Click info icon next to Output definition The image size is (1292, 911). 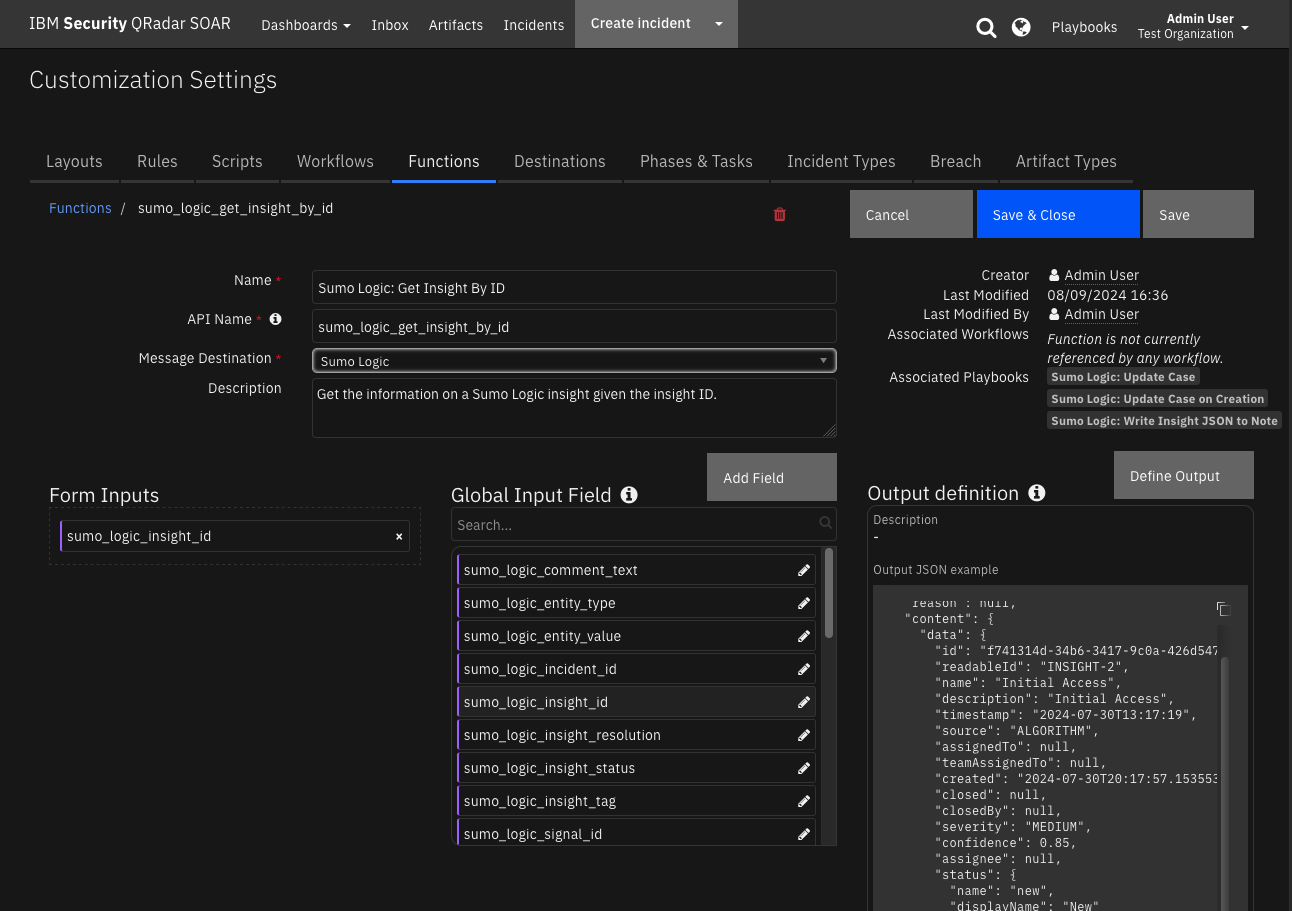click(1037, 492)
